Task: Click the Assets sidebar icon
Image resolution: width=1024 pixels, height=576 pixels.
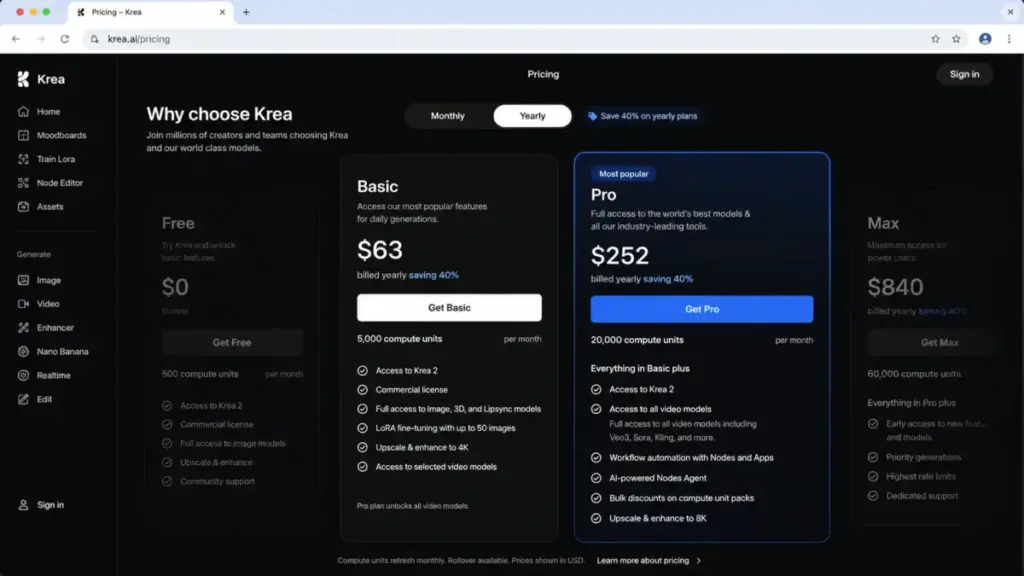Action: tap(24, 206)
